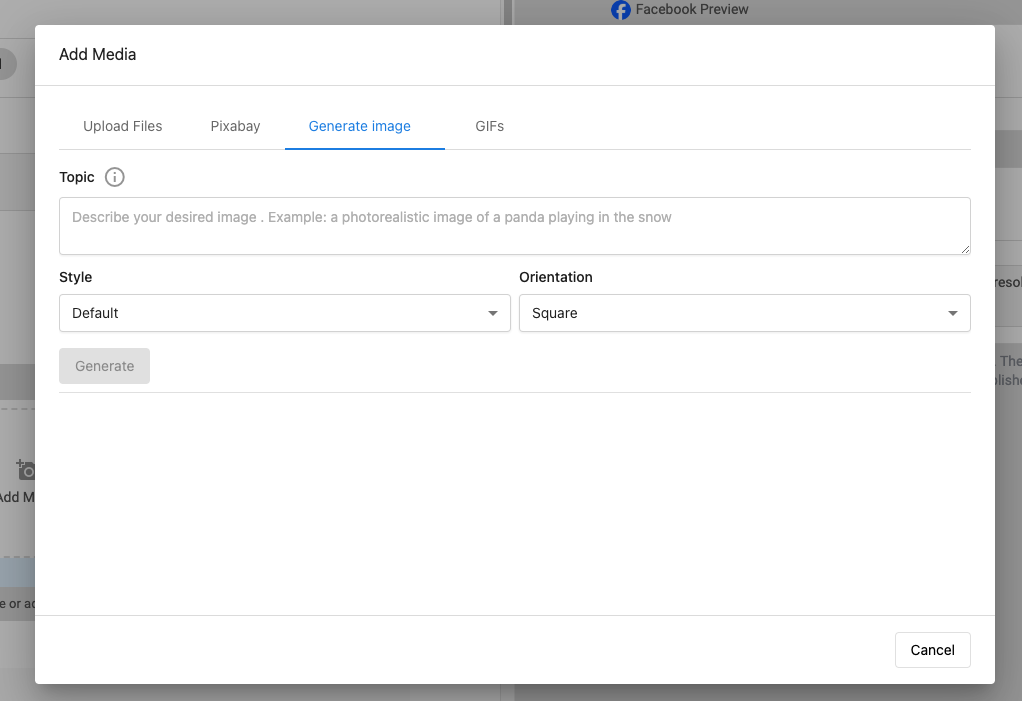
Task: Go to the GIFs tab
Action: [x=490, y=126]
